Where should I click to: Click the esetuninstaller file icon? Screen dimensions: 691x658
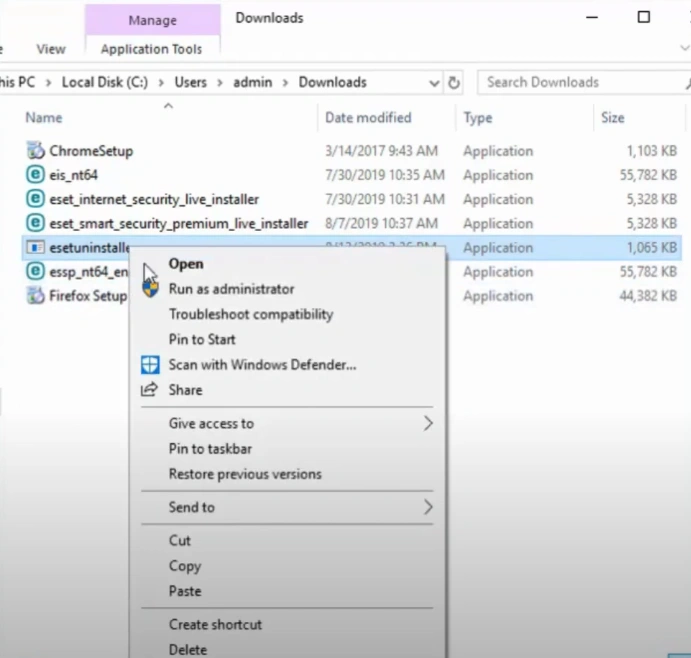(x=35, y=247)
